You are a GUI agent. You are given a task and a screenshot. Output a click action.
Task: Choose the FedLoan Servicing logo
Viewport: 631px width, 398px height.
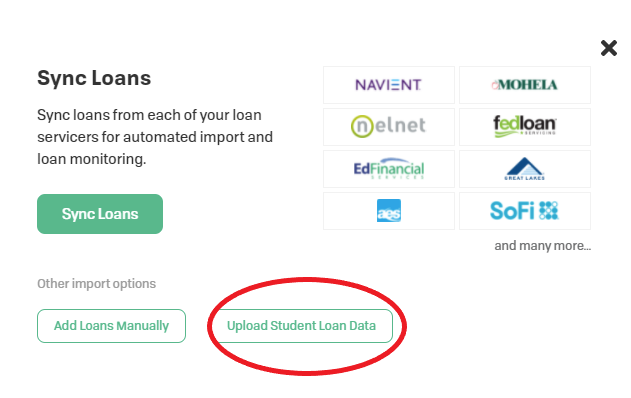(x=525, y=126)
